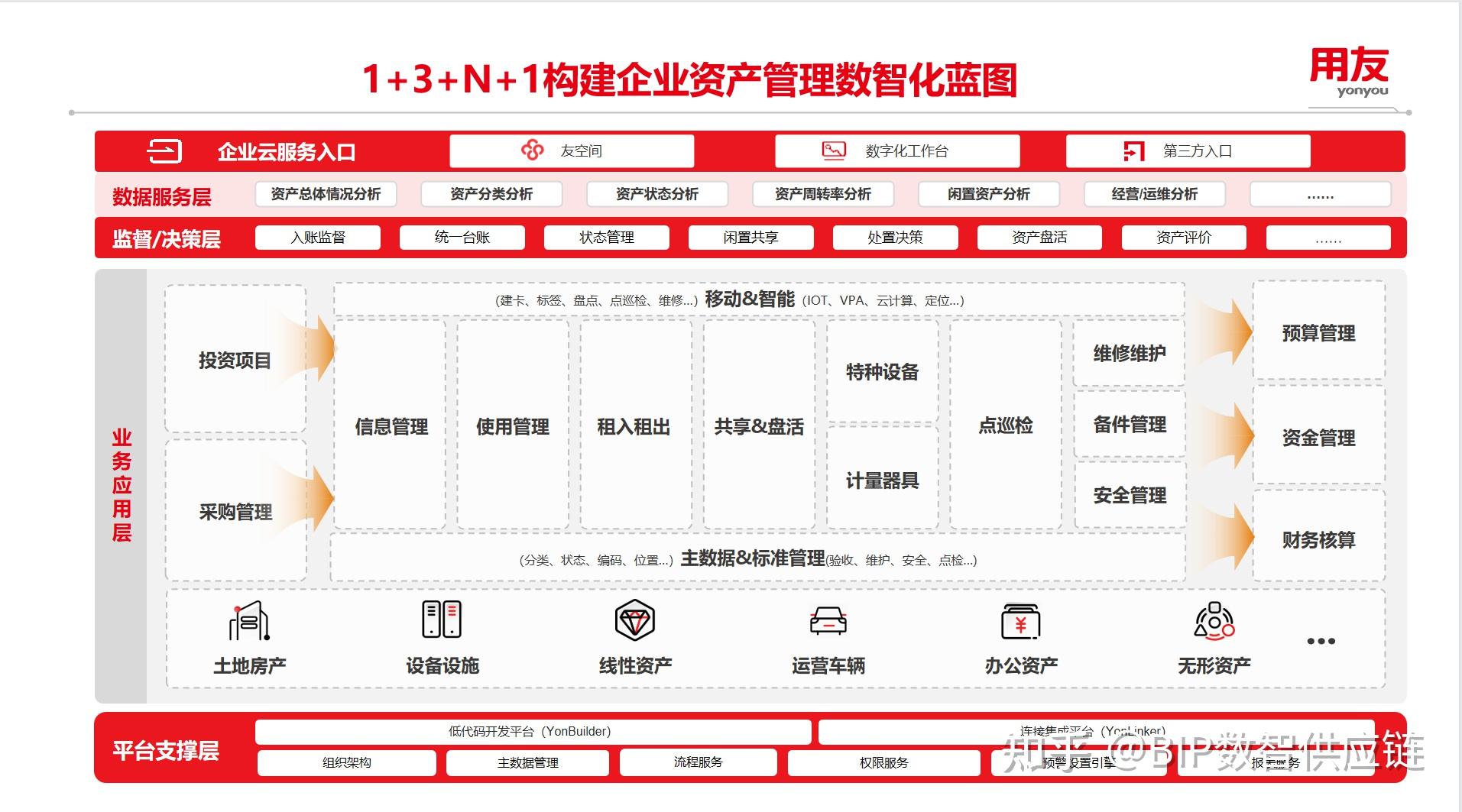Click the 办公资产 cash-register icon
This screenshot has height=812, width=1462.
pos(1022,621)
